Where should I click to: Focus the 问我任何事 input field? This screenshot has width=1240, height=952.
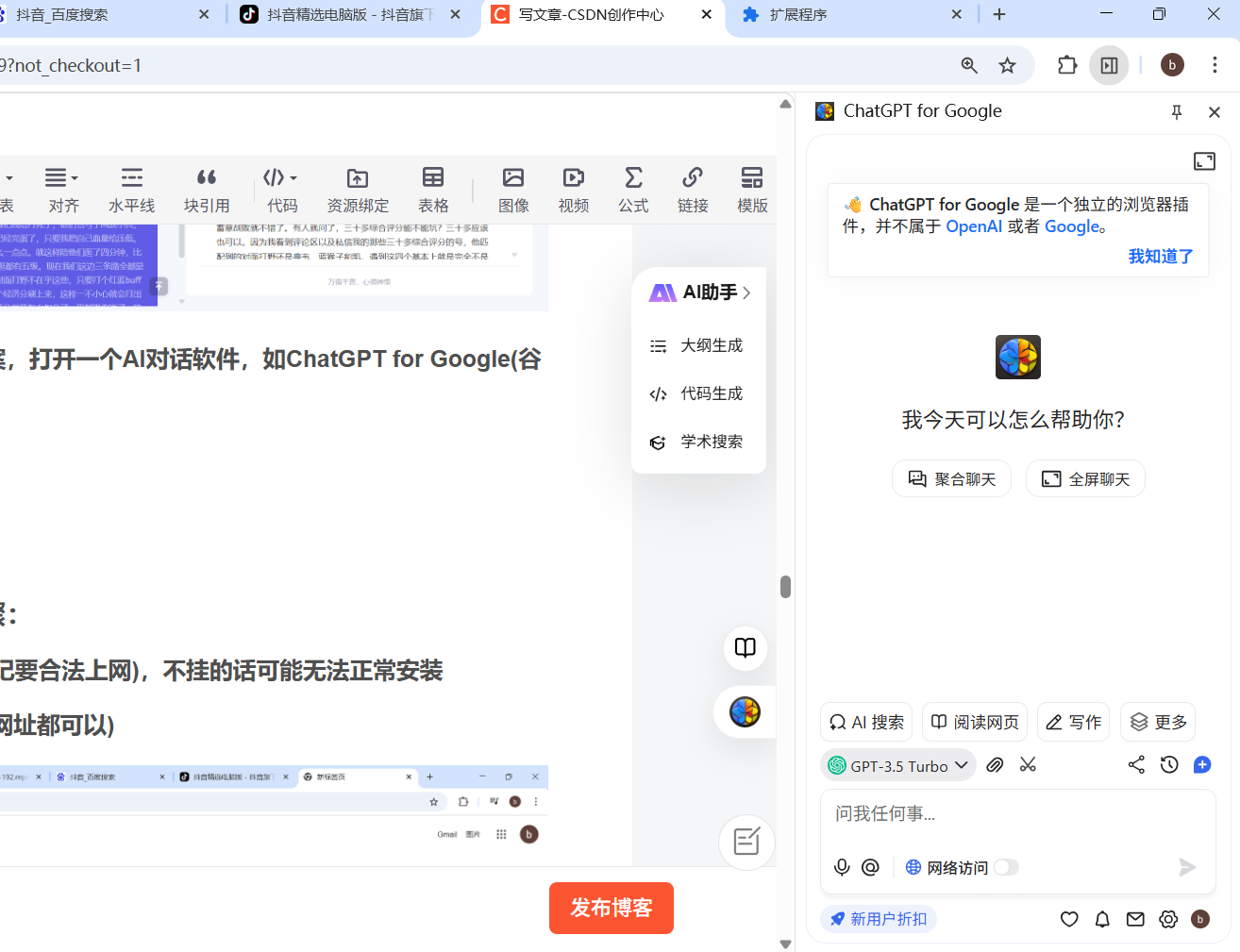1017,813
